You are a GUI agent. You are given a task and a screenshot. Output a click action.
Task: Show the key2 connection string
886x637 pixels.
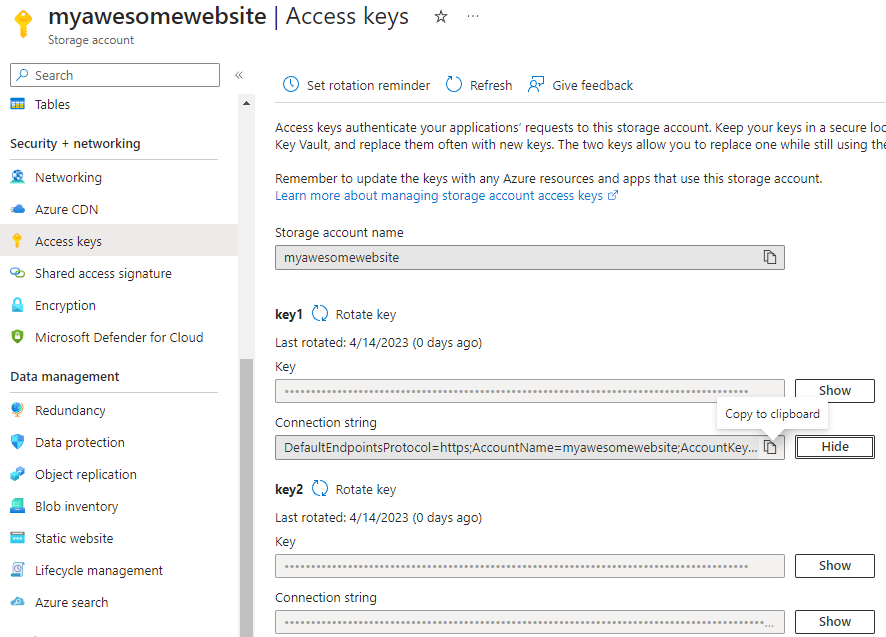[x=835, y=622]
